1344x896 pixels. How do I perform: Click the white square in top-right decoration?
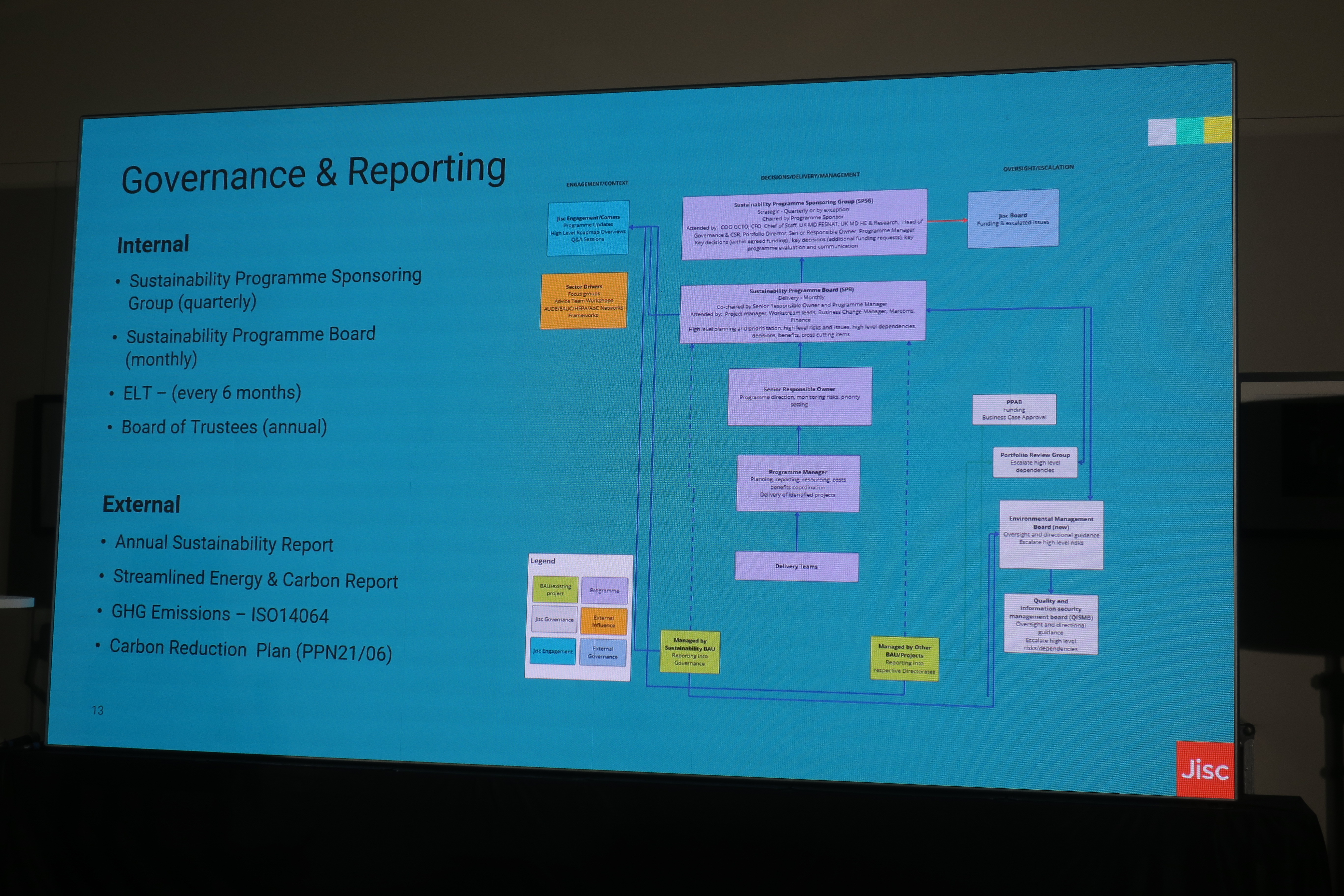click(x=1162, y=132)
